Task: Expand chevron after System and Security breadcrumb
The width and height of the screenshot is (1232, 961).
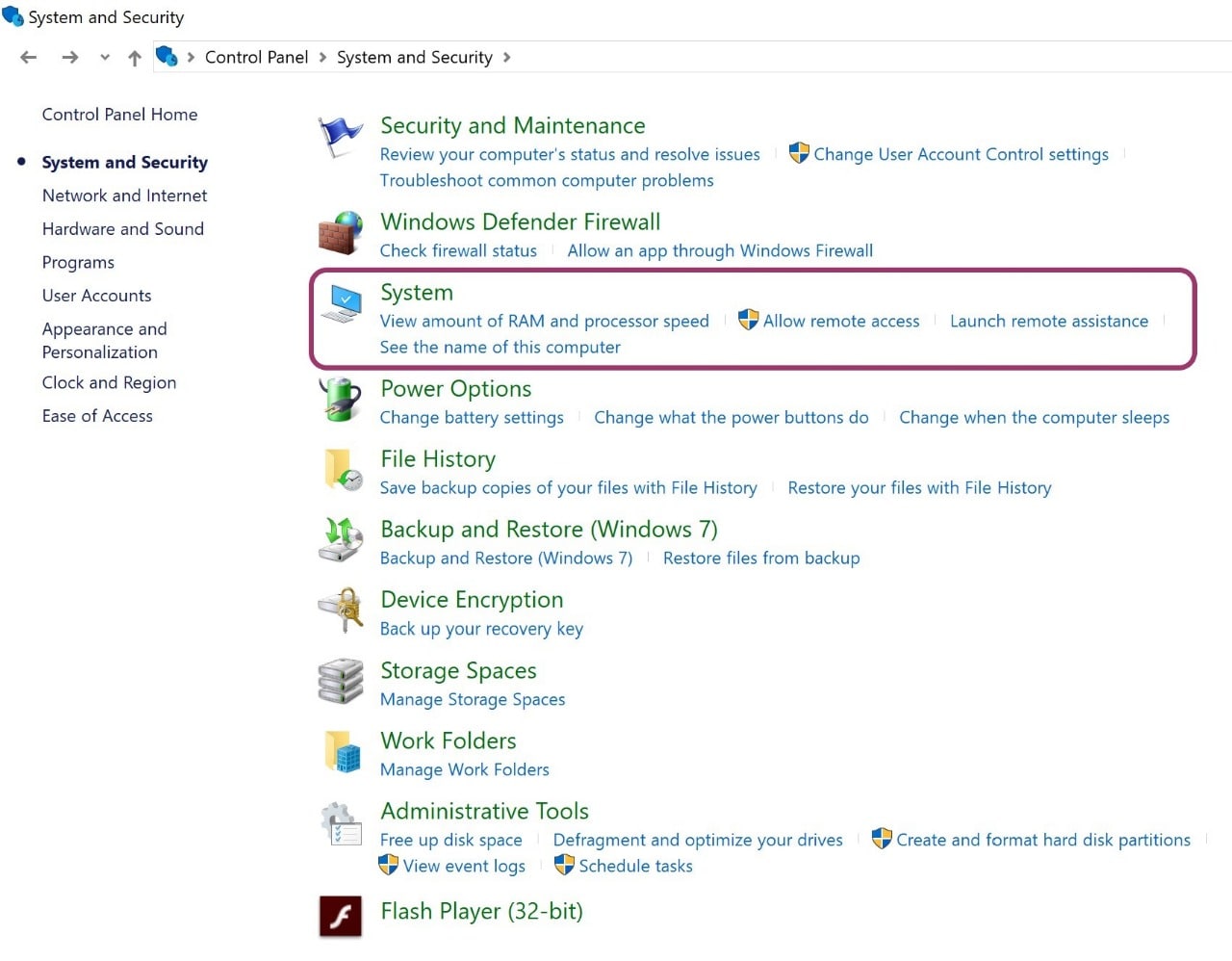Action: coord(506,58)
